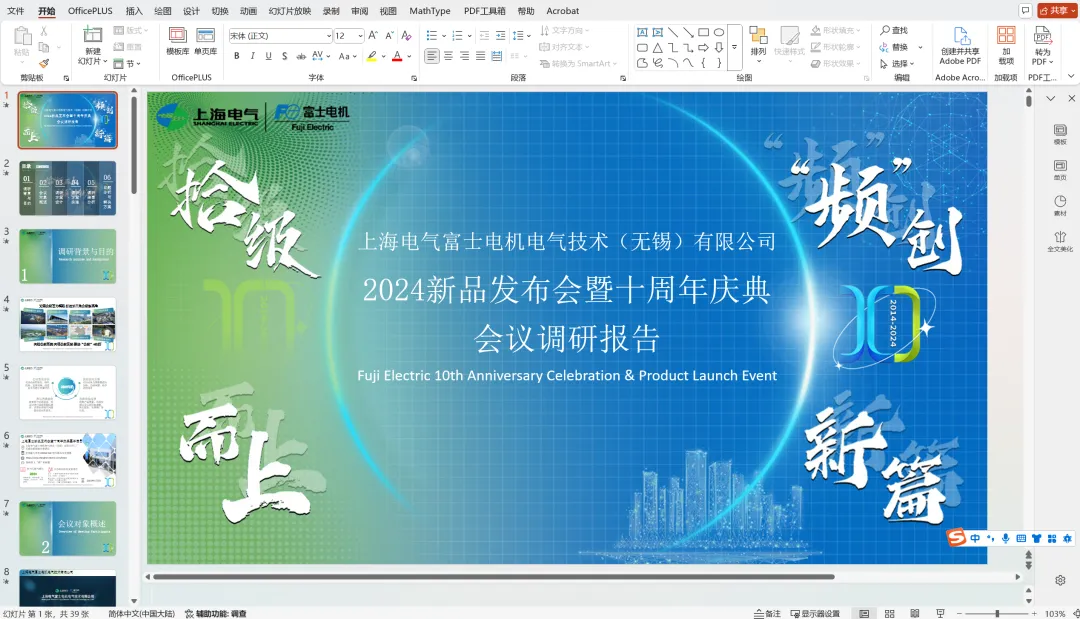Open the side pane template (模板) icon
The image size is (1080, 619).
pos(1060,134)
